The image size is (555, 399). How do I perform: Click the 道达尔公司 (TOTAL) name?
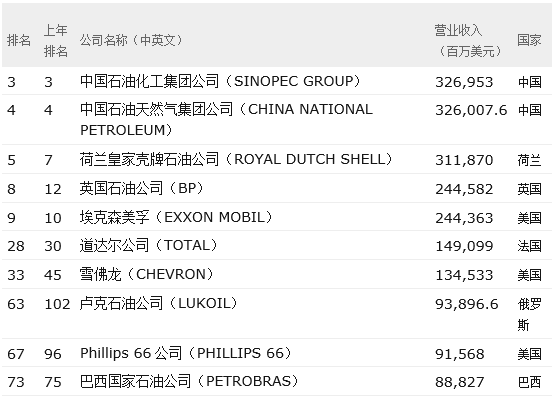coord(149,245)
